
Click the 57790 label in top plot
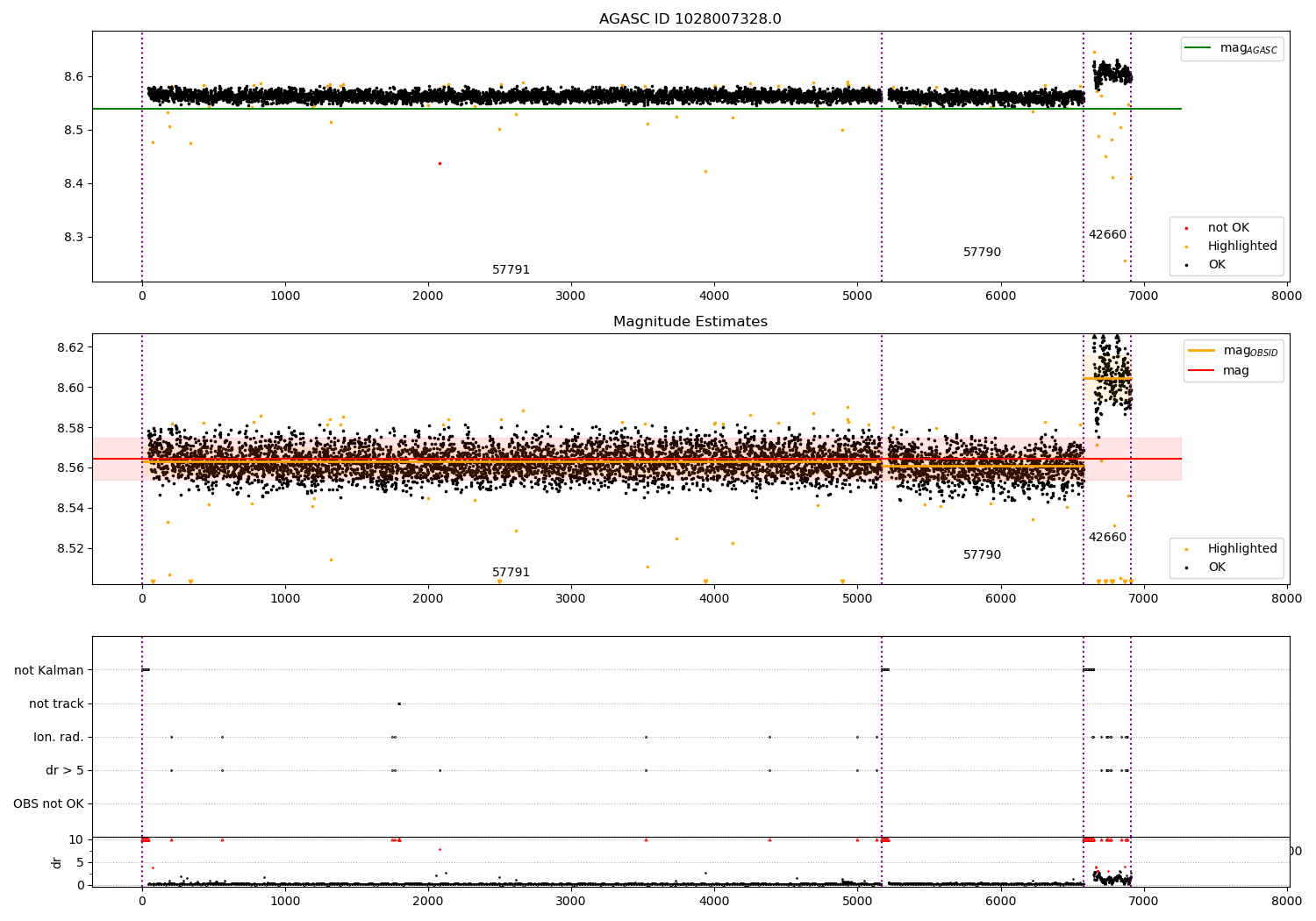point(982,253)
